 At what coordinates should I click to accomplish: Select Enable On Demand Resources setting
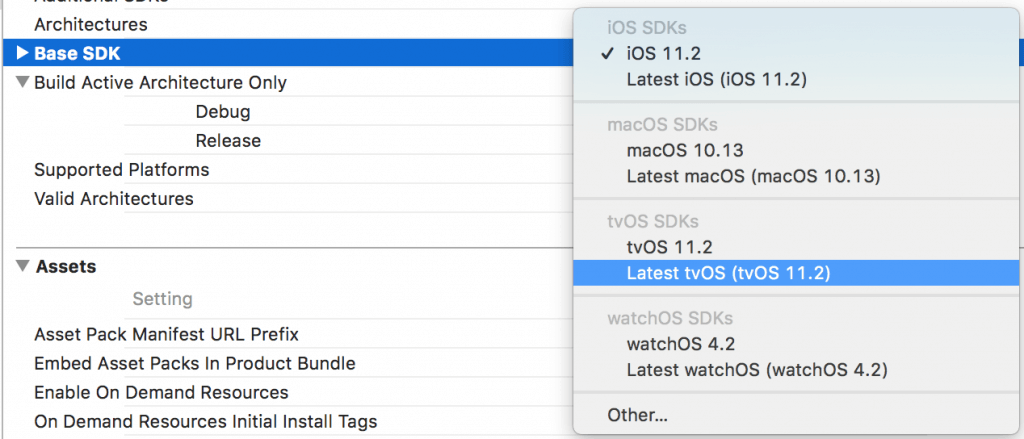click(161, 392)
